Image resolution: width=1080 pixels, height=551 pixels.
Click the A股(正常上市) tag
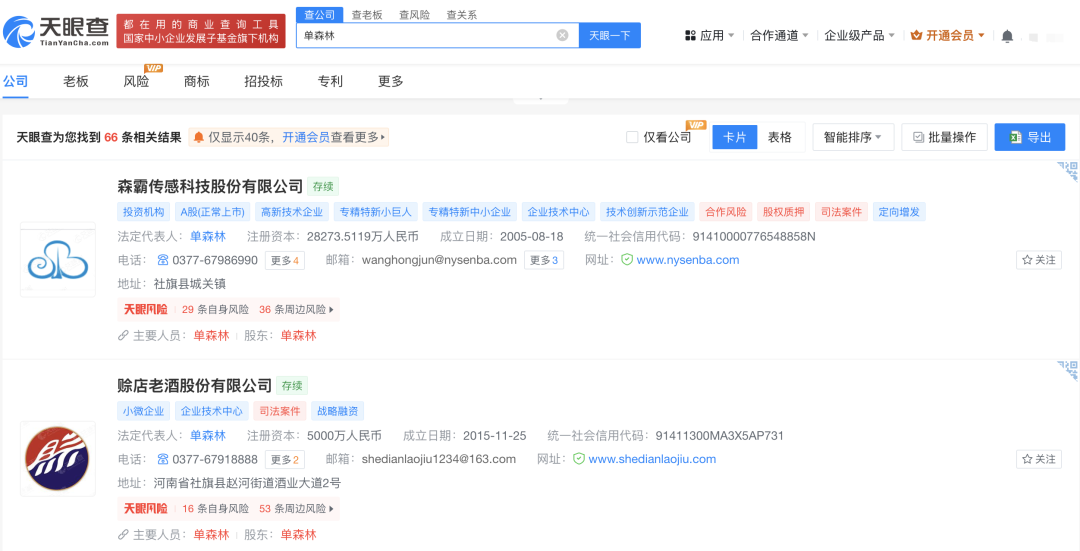pos(212,211)
